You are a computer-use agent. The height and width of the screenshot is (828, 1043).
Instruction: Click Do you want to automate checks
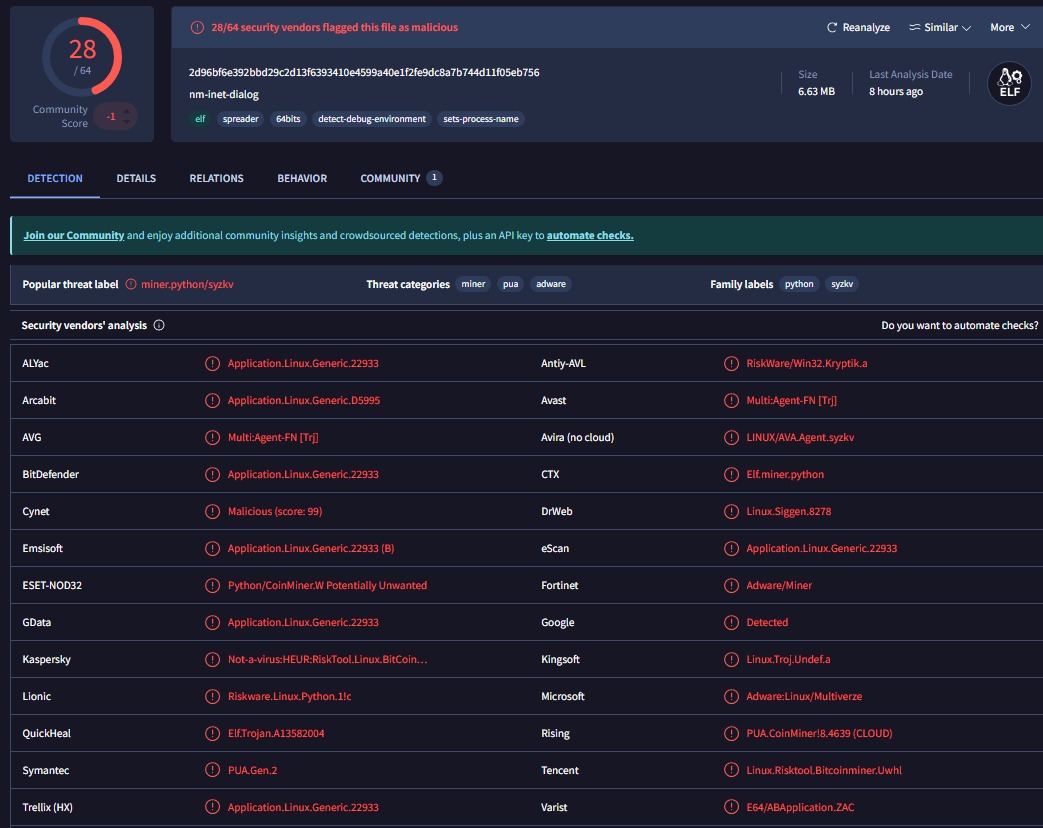[959, 325]
